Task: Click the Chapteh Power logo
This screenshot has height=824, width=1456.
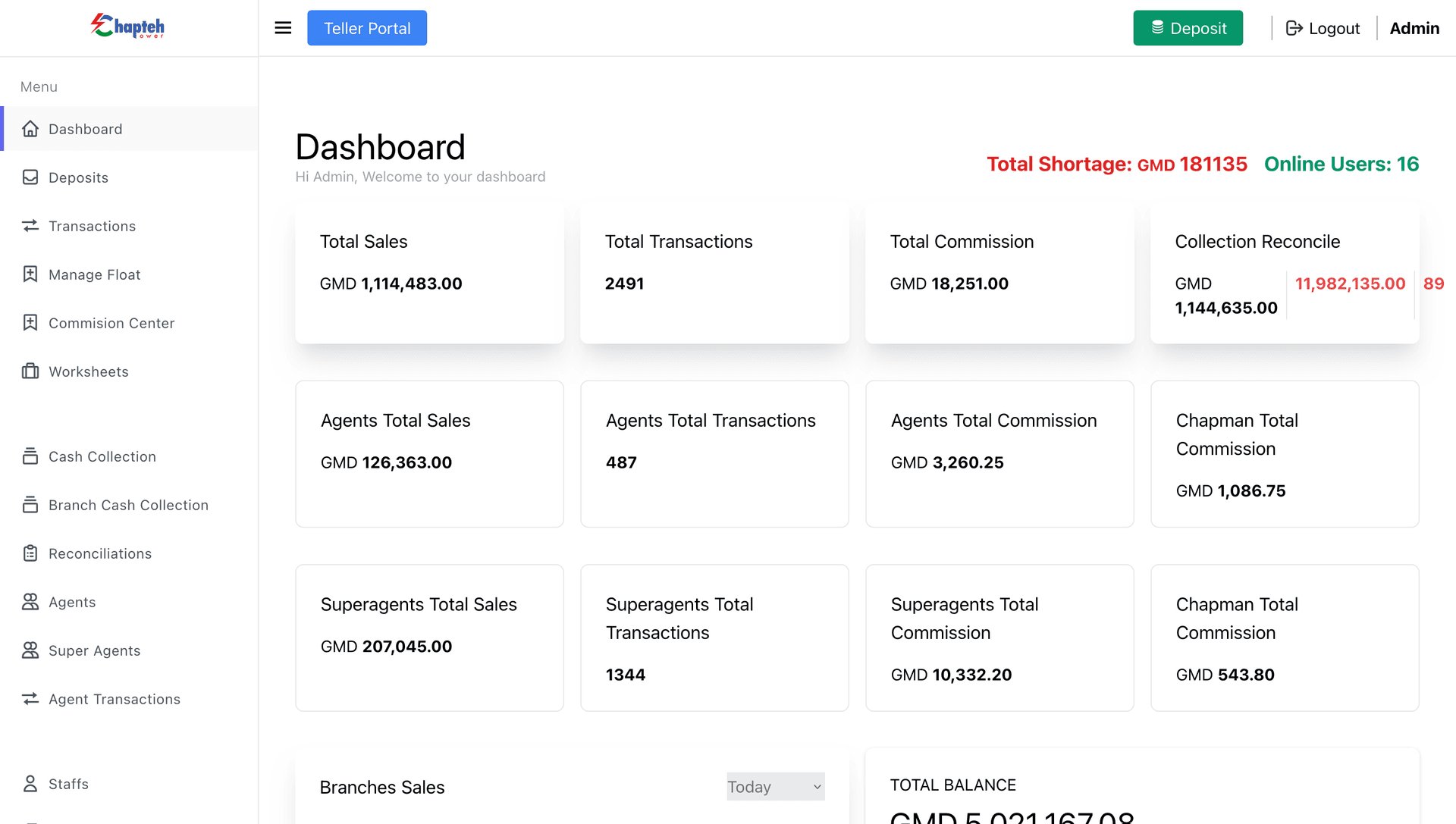Action: pos(127,27)
